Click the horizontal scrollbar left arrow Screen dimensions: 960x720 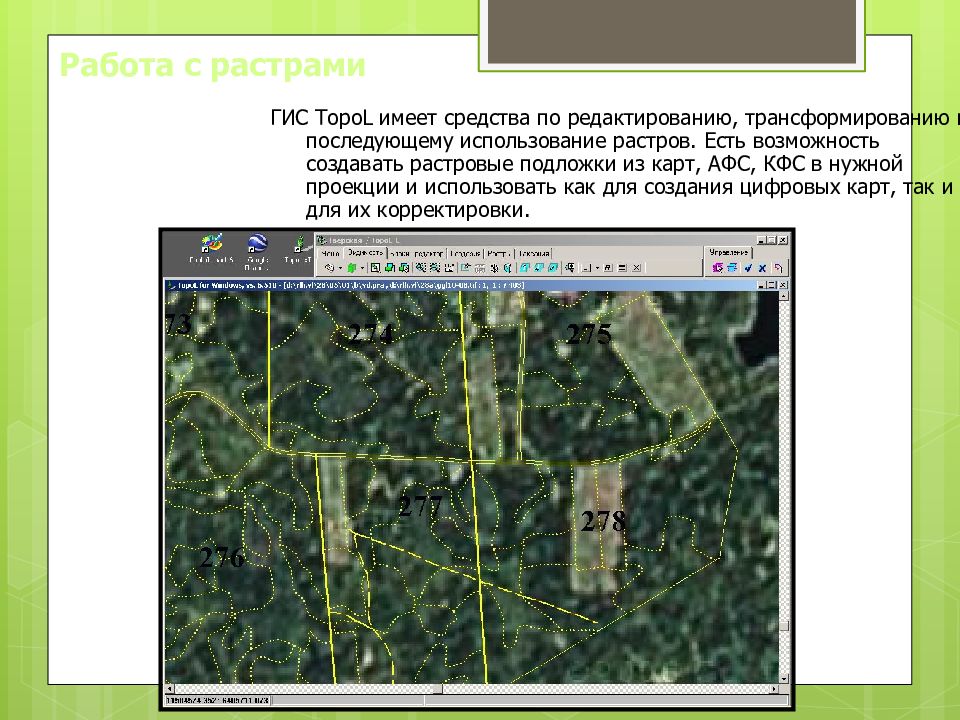point(170,689)
